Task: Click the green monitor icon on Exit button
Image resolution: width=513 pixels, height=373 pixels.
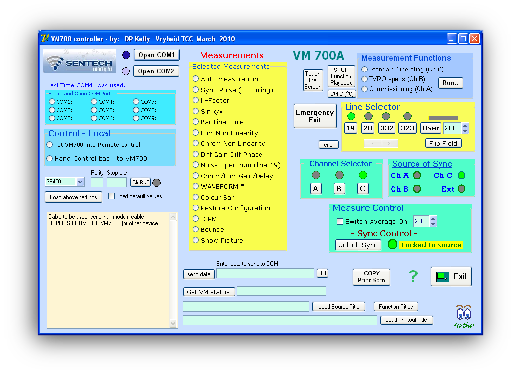Action: [442, 277]
